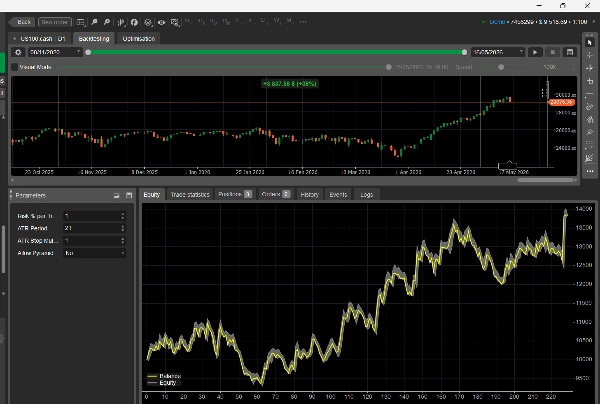Open the toolbar overflow ellipsis

pyautogui.click(x=303, y=22)
